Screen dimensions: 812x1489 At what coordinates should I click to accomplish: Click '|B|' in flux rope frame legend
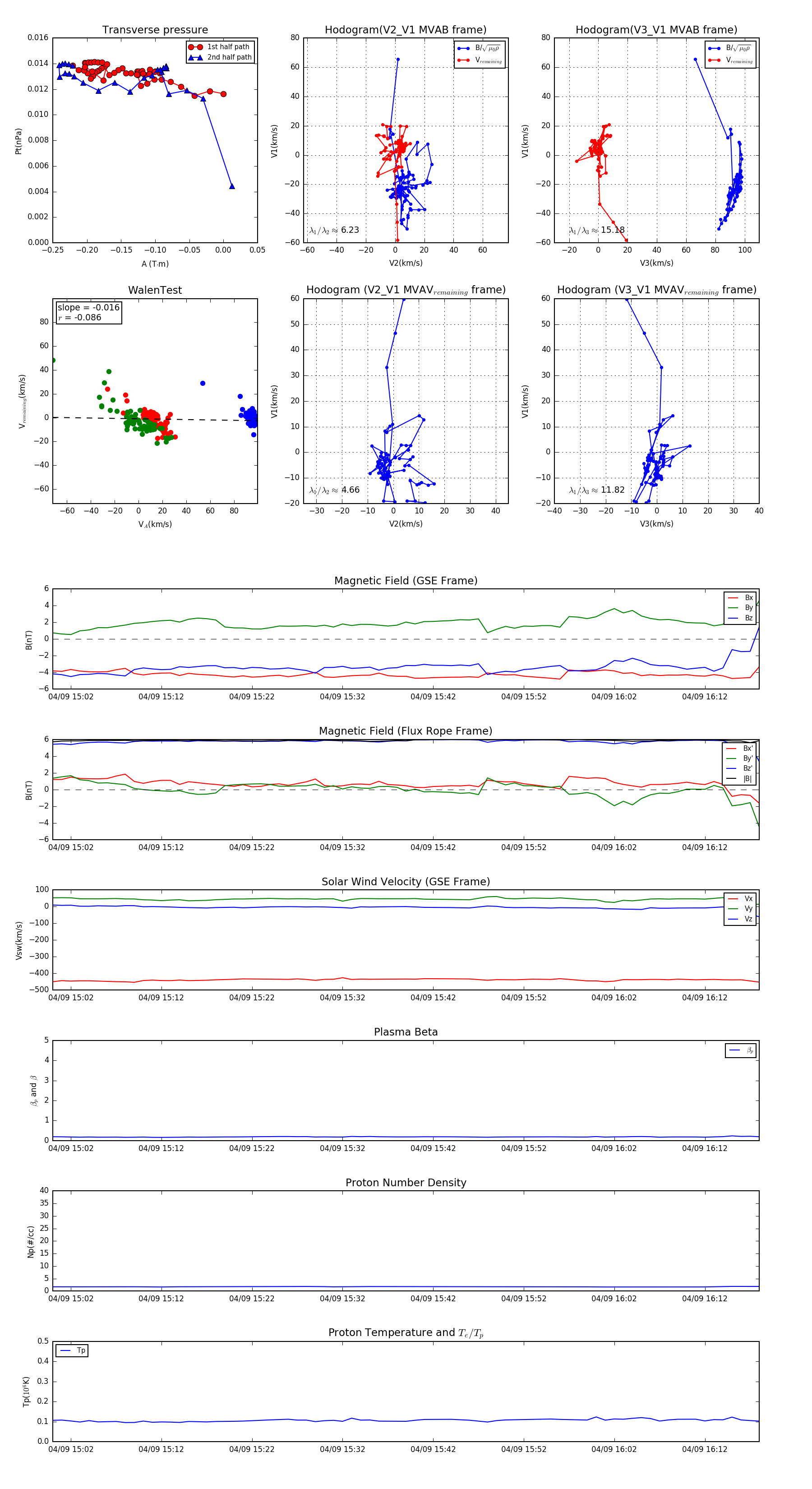(x=748, y=779)
